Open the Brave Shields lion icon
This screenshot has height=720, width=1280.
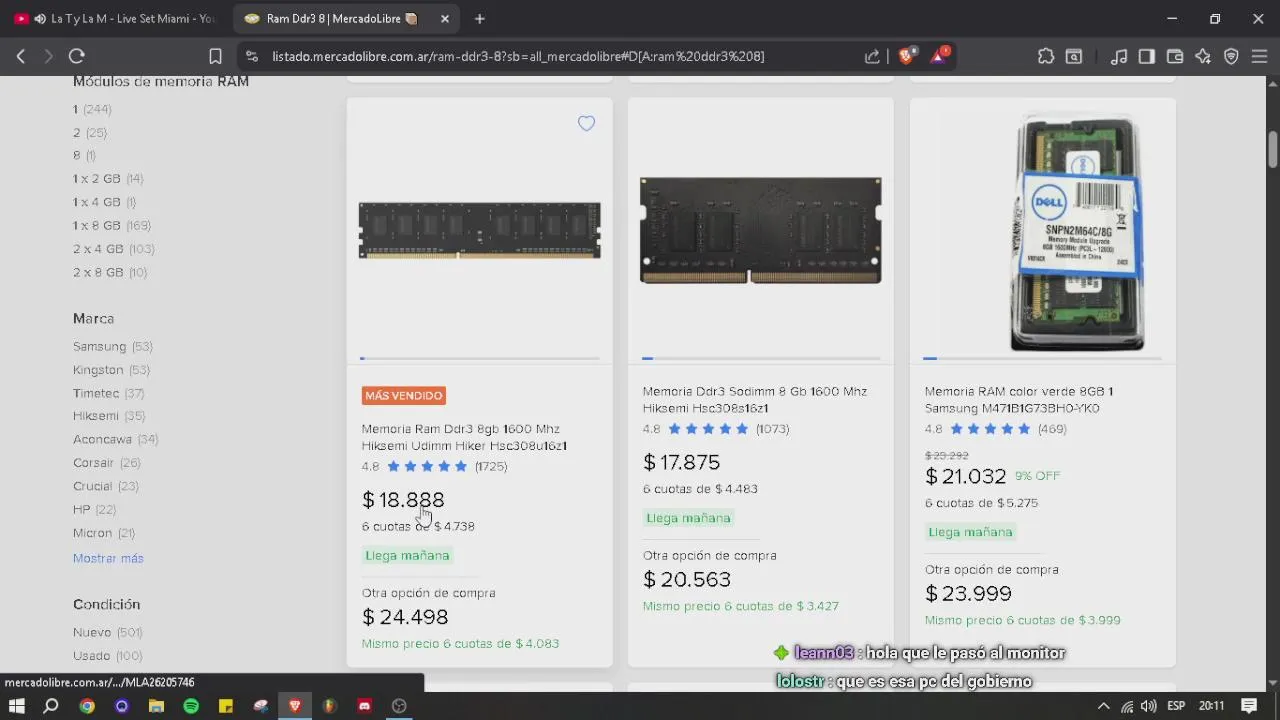click(x=906, y=56)
